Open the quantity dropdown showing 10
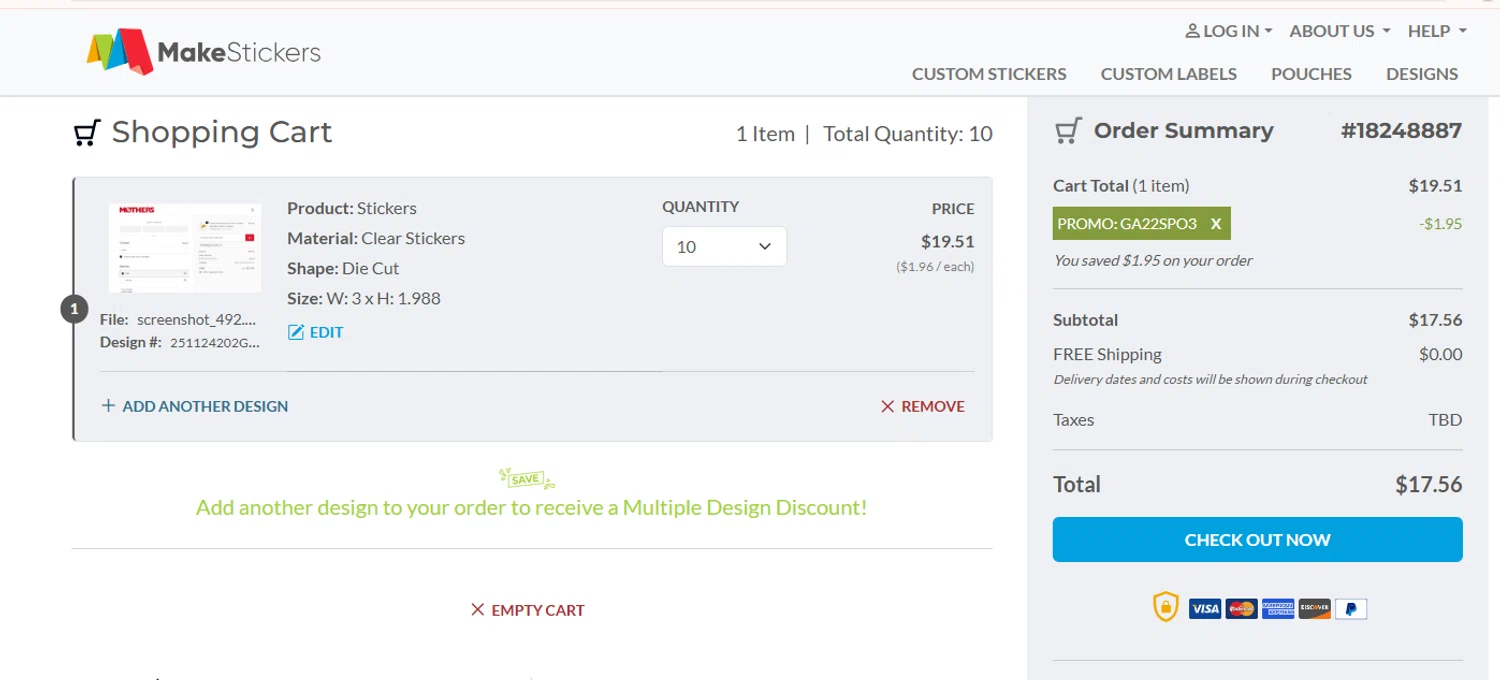The height and width of the screenshot is (680, 1500). point(724,247)
